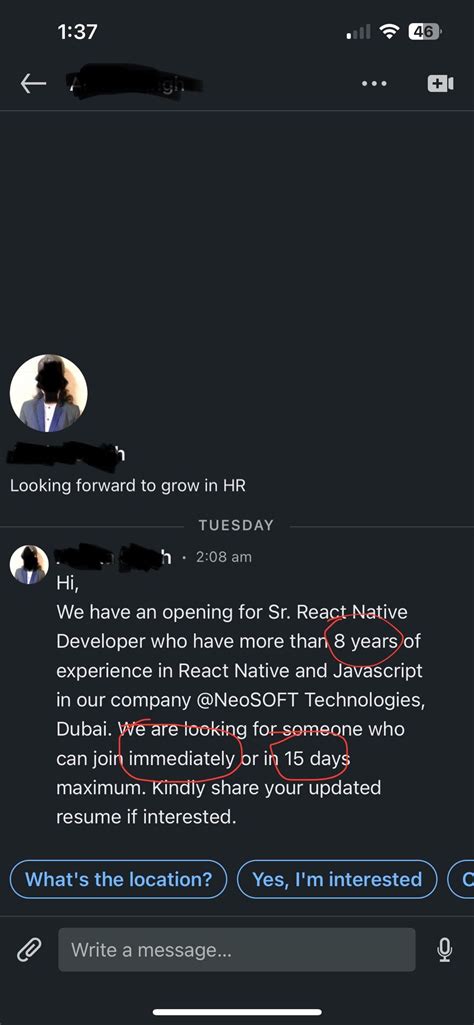This screenshot has height=1025, width=474.
Task: Tap the battery indicator showing 46
Action: pyautogui.click(x=424, y=31)
